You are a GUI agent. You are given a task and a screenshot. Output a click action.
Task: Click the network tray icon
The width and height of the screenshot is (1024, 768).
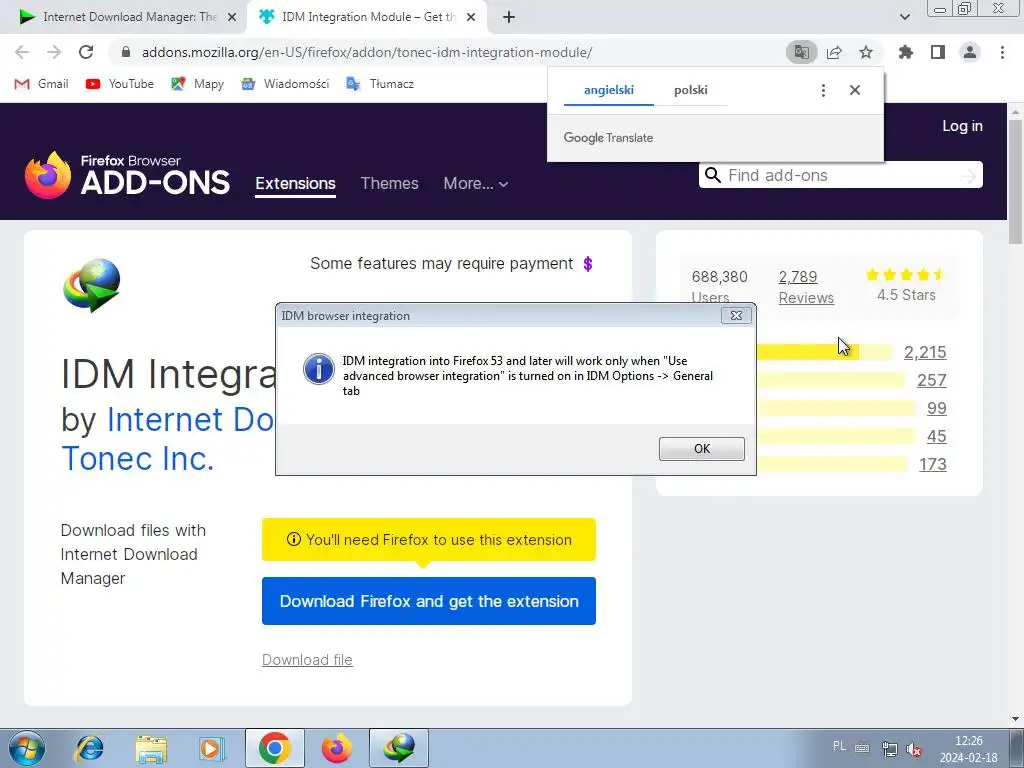(x=889, y=748)
